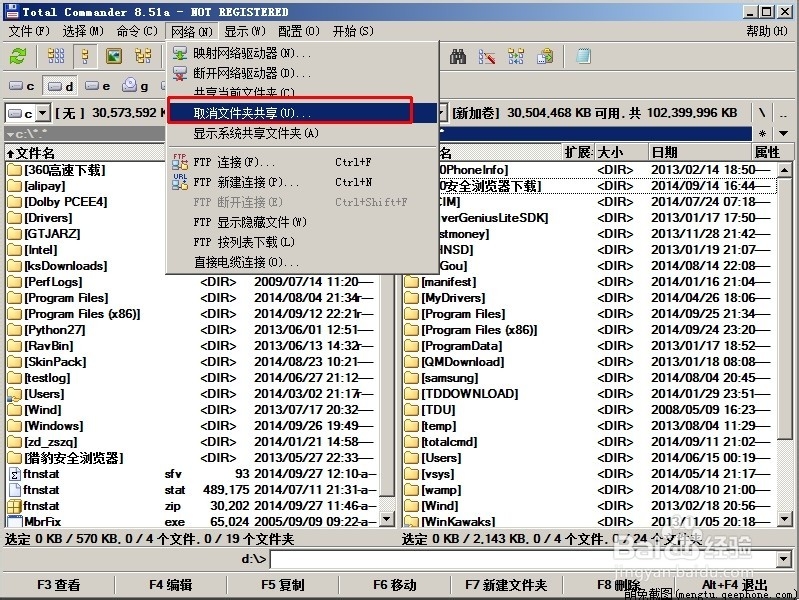Open the Tree view toolbar icon
This screenshot has width=799, height=600.
click(143, 56)
